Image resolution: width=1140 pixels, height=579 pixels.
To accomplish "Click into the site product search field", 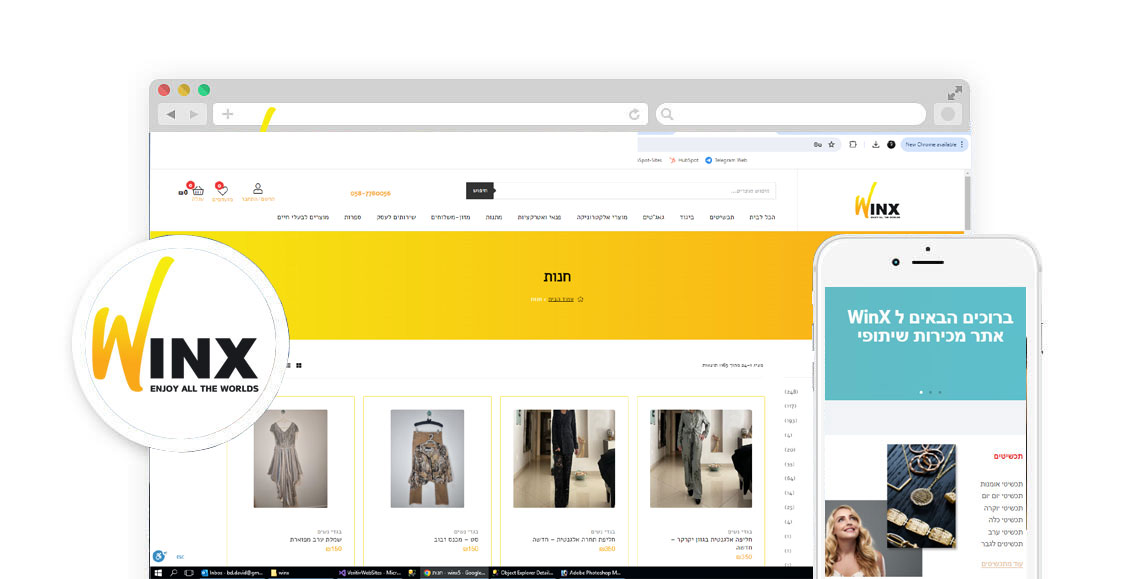I will coord(634,191).
